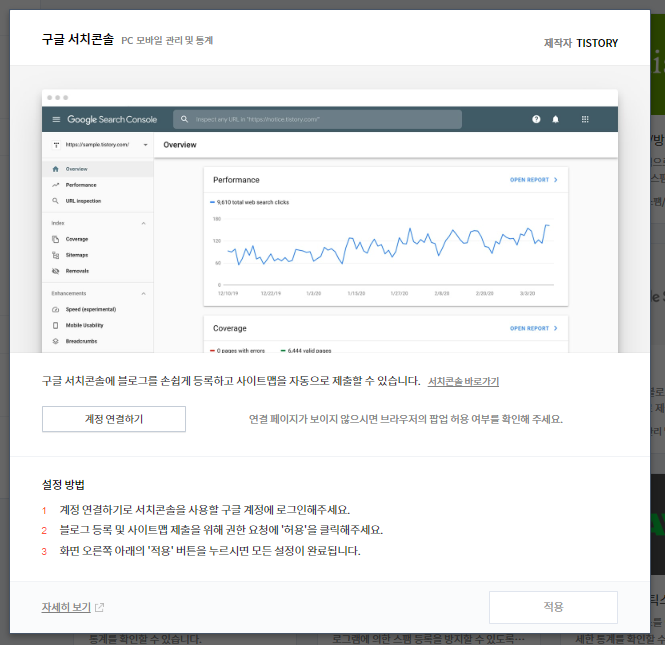Viewport: 665px width, 645px height.
Task: Click step 2 text about 권한 요청 허용
Action: pyautogui.click(x=221, y=530)
